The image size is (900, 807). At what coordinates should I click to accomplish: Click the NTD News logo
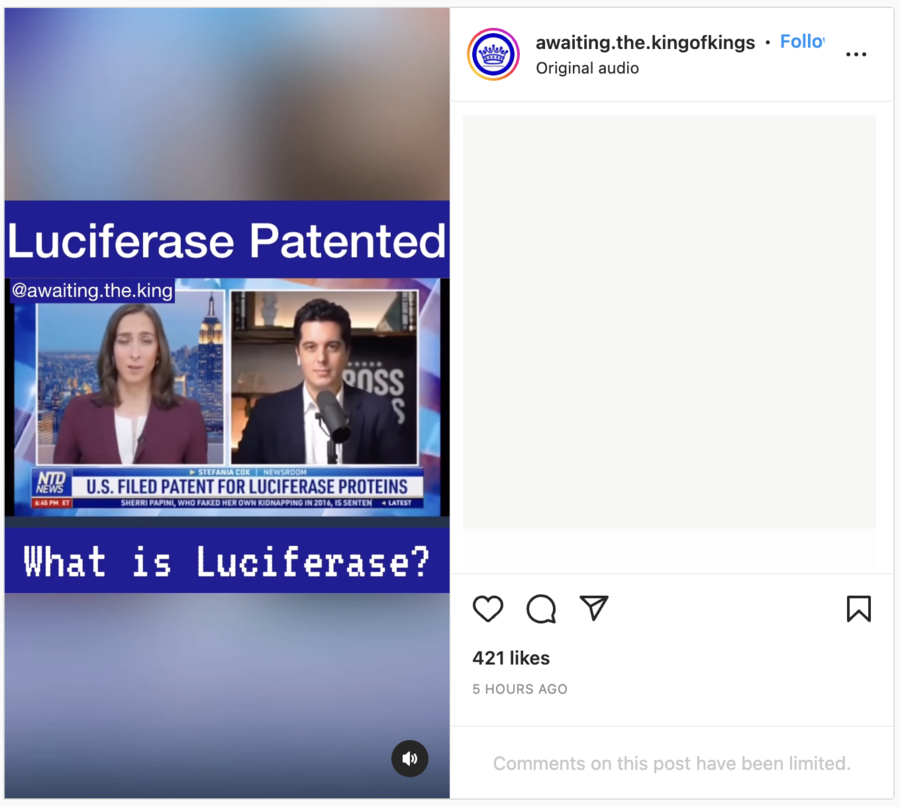[x=51, y=482]
